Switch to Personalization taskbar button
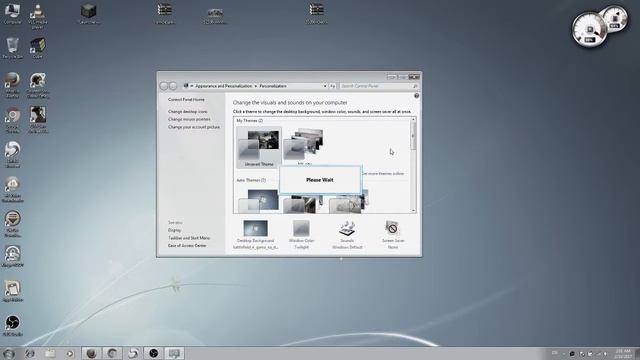The height and width of the screenshot is (360, 640). [174, 353]
